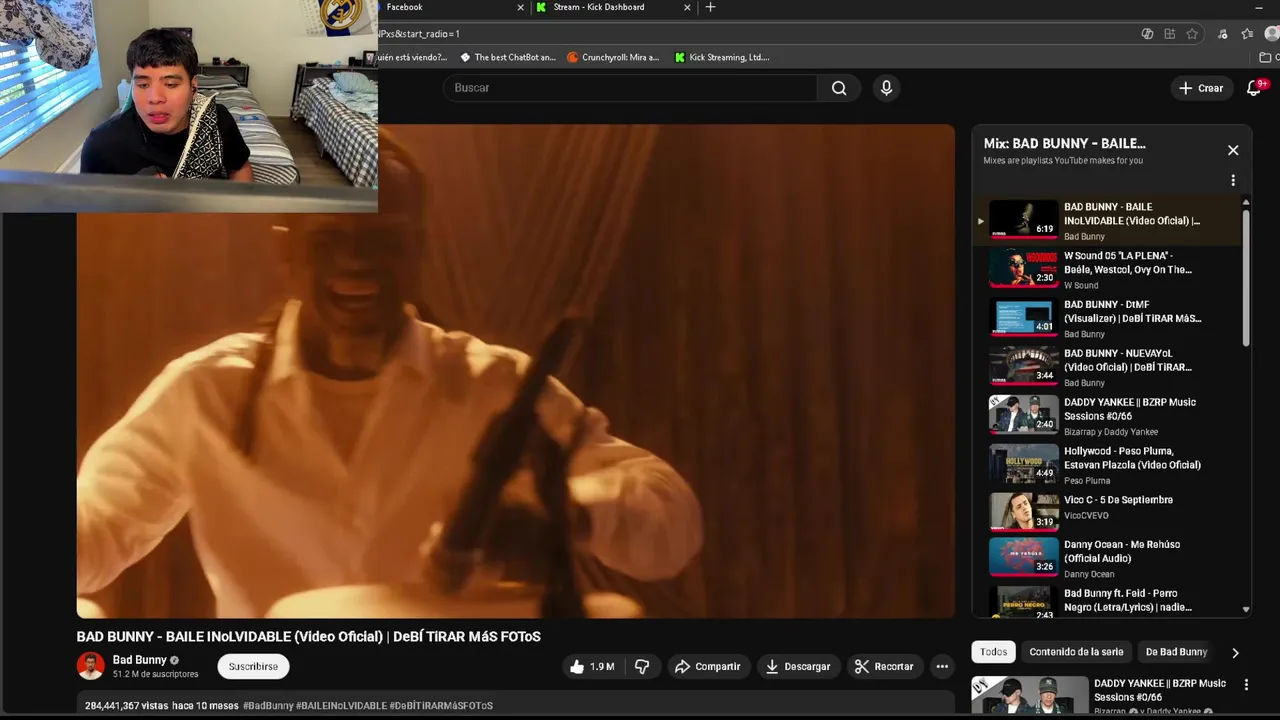
Task: Open browser favorites list icon
Action: click(x=1247, y=34)
